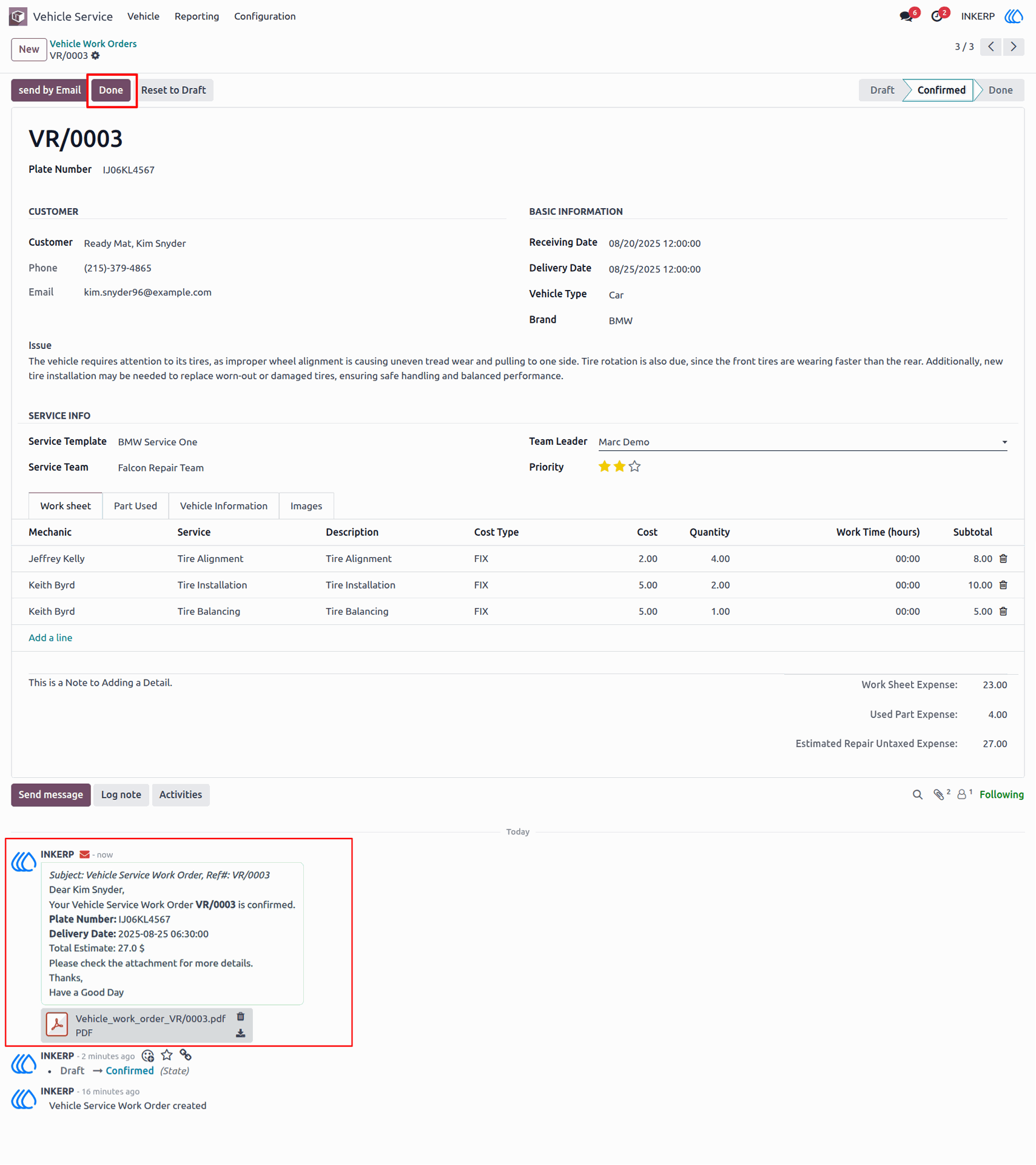Viewport: 1036px width, 1165px height.
Task: Open the Vehicle Service app home icon
Action: pyautogui.click(x=18, y=16)
